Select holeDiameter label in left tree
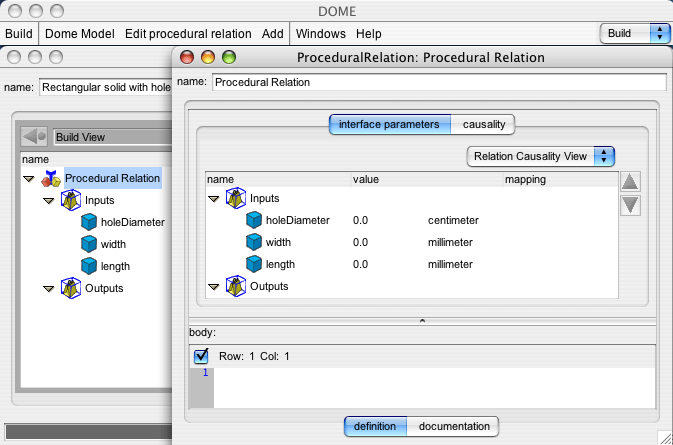The width and height of the screenshot is (673, 445). [133, 222]
